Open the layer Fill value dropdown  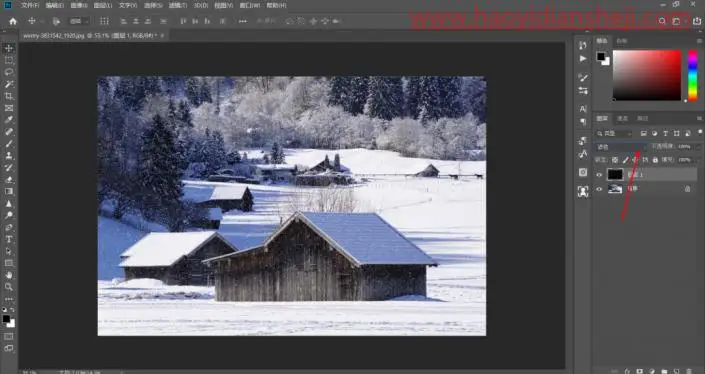click(698, 160)
